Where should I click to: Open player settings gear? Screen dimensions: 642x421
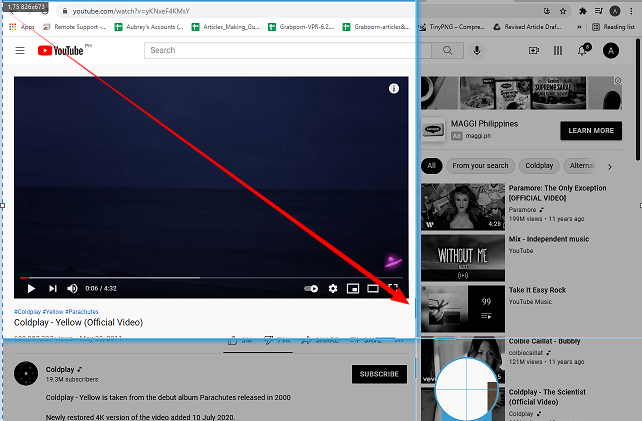333,288
